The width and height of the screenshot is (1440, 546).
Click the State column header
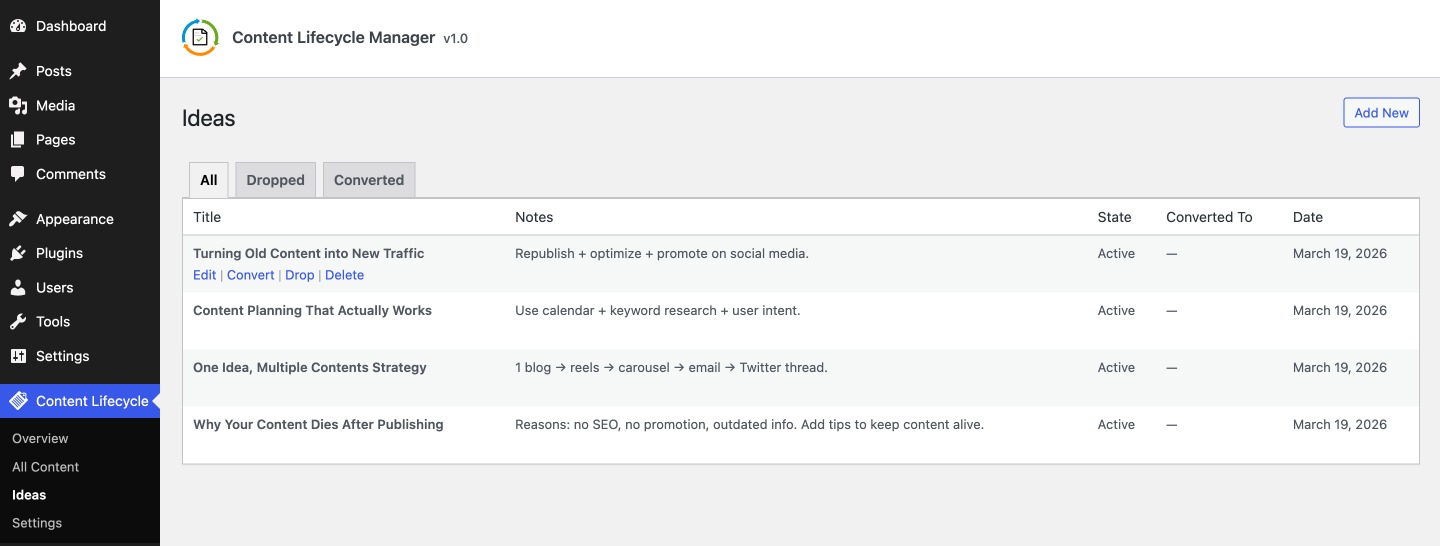click(1115, 217)
